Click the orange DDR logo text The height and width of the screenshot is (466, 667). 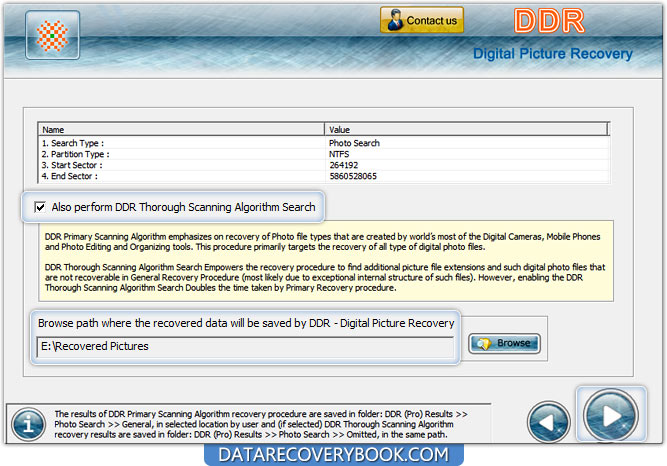[549, 20]
